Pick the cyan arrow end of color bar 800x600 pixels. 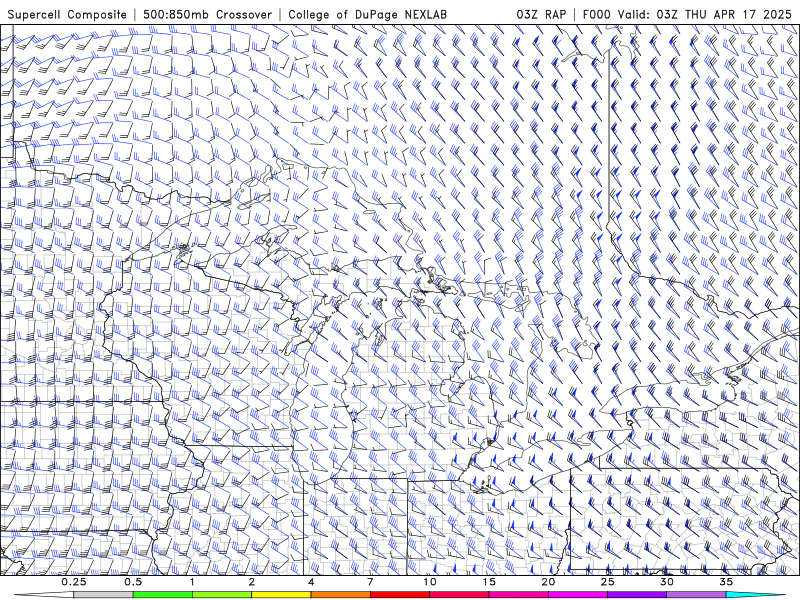click(756, 595)
